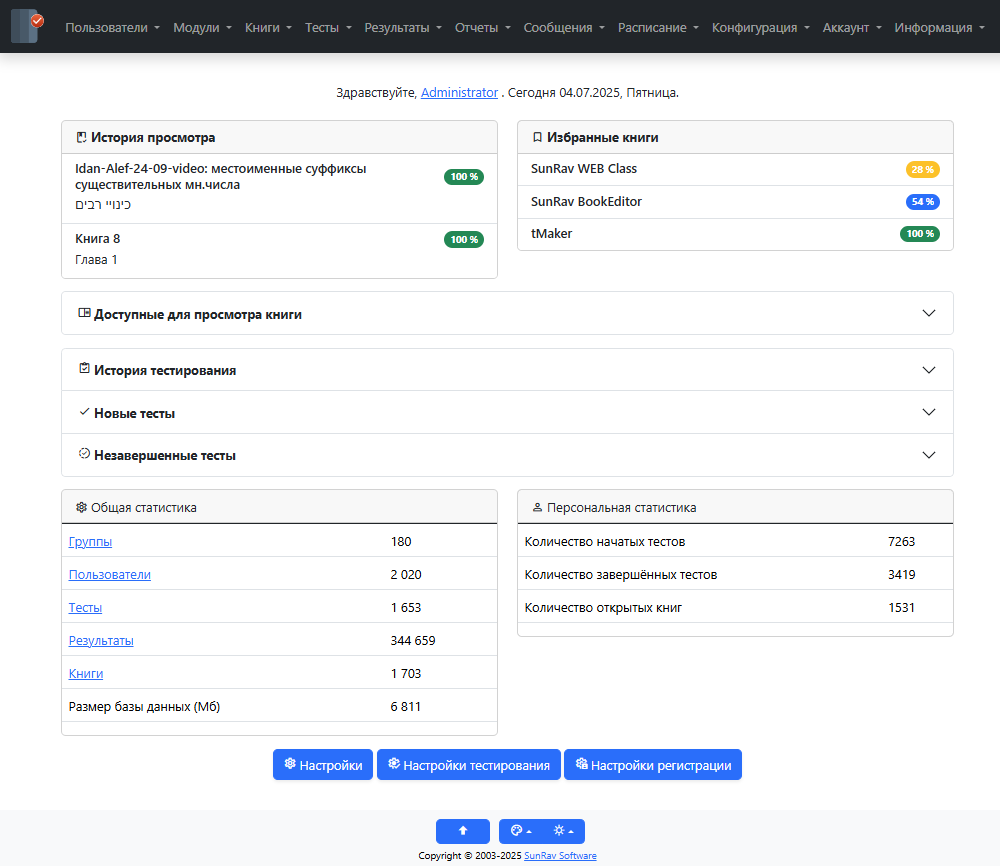Click the 28% progress badge for SunRav WEB Class
1000x866 pixels.
tap(921, 169)
